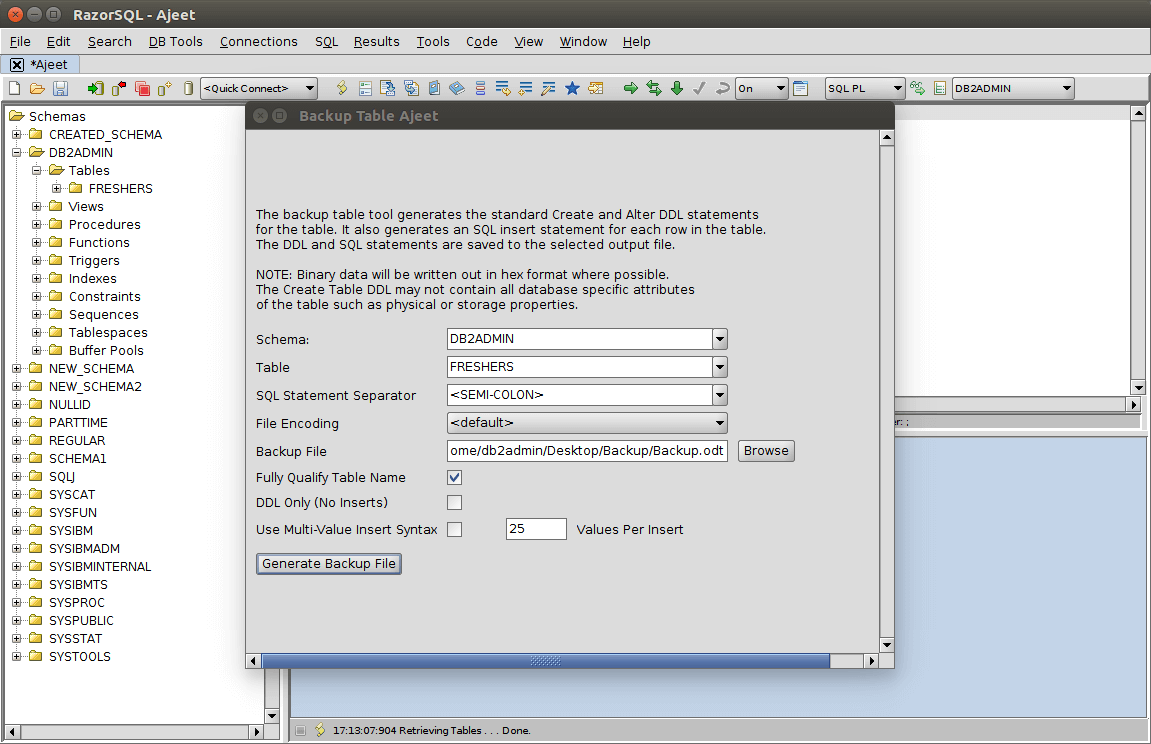Click the blue star favorites icon
This screenshot has height=744, width=1151.
[572, 88]
